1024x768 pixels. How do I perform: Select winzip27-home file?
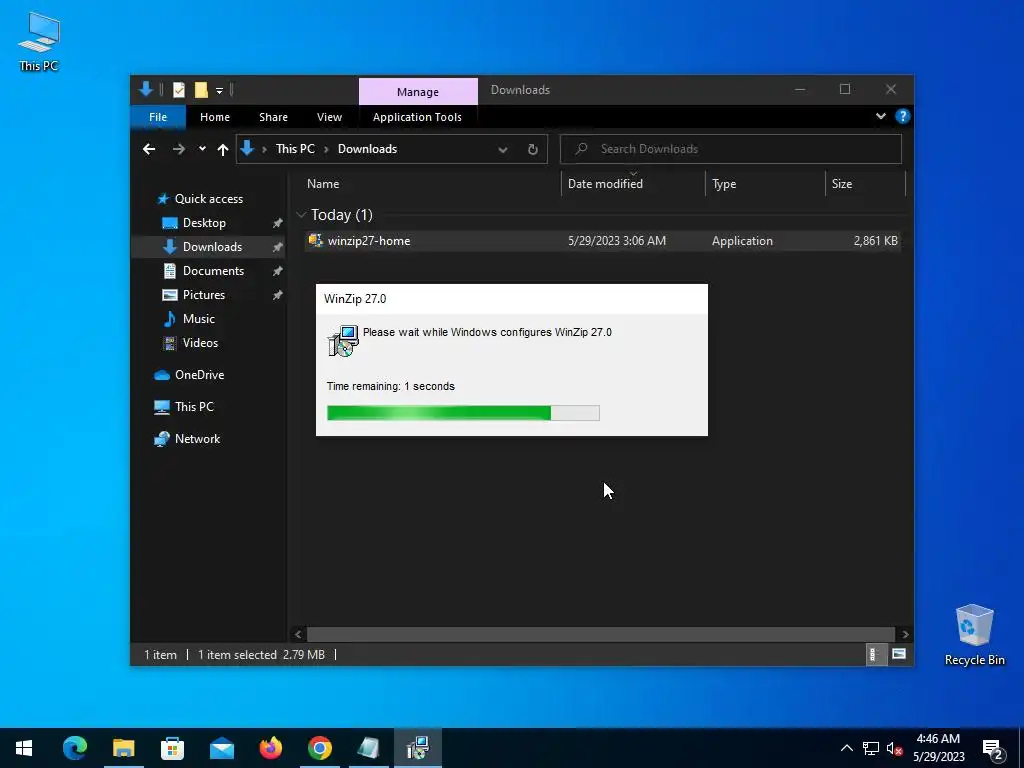[x=603, y=240]
